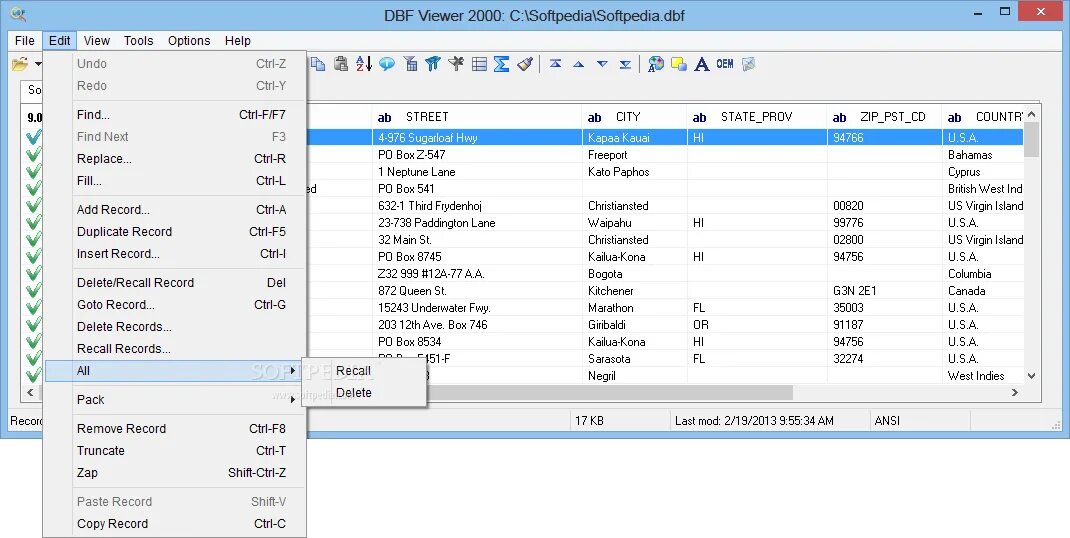Choose Fill... menu entry

coord(175,181)
